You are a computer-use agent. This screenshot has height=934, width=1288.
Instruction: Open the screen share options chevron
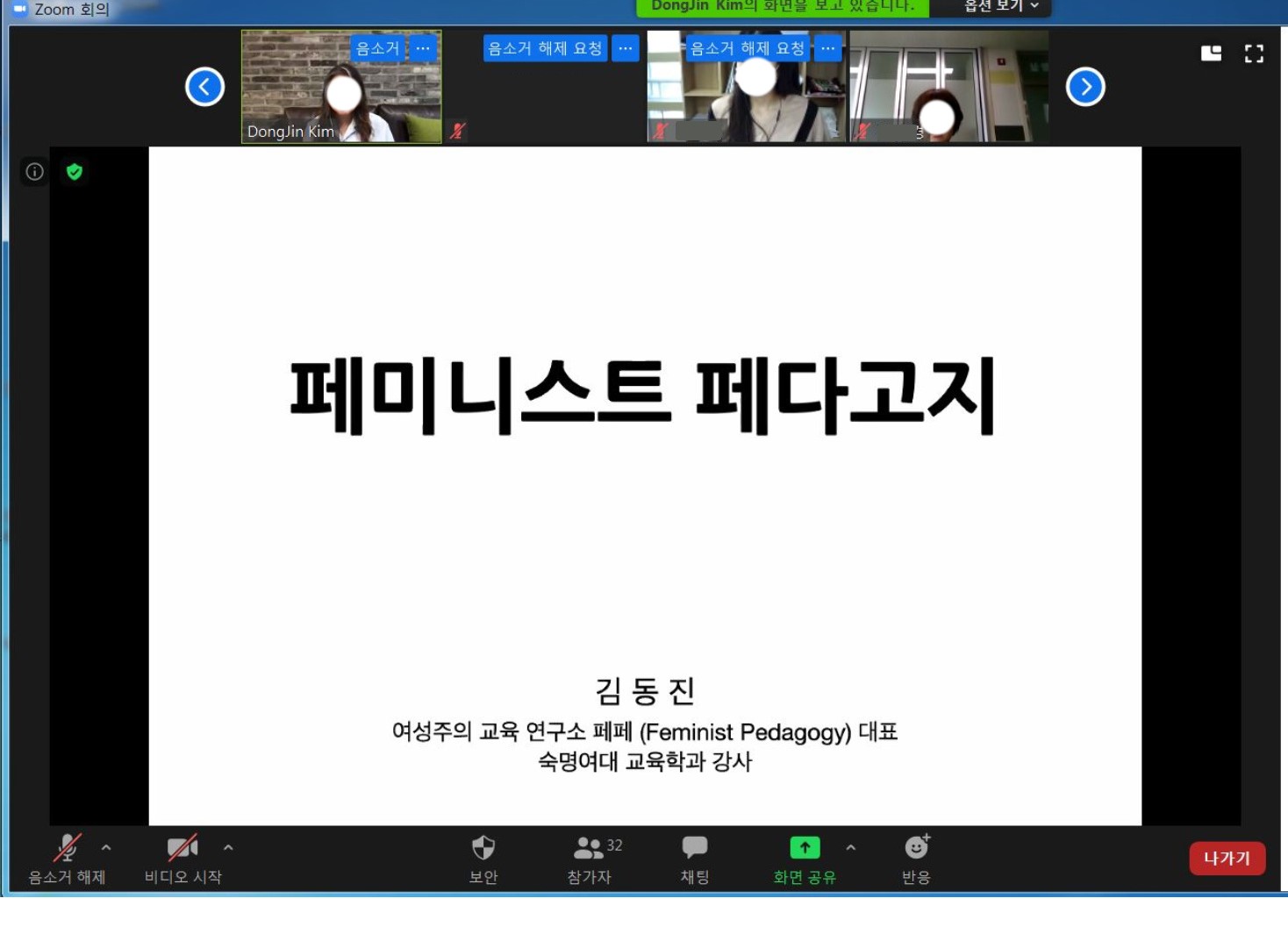tap(848, 849)
